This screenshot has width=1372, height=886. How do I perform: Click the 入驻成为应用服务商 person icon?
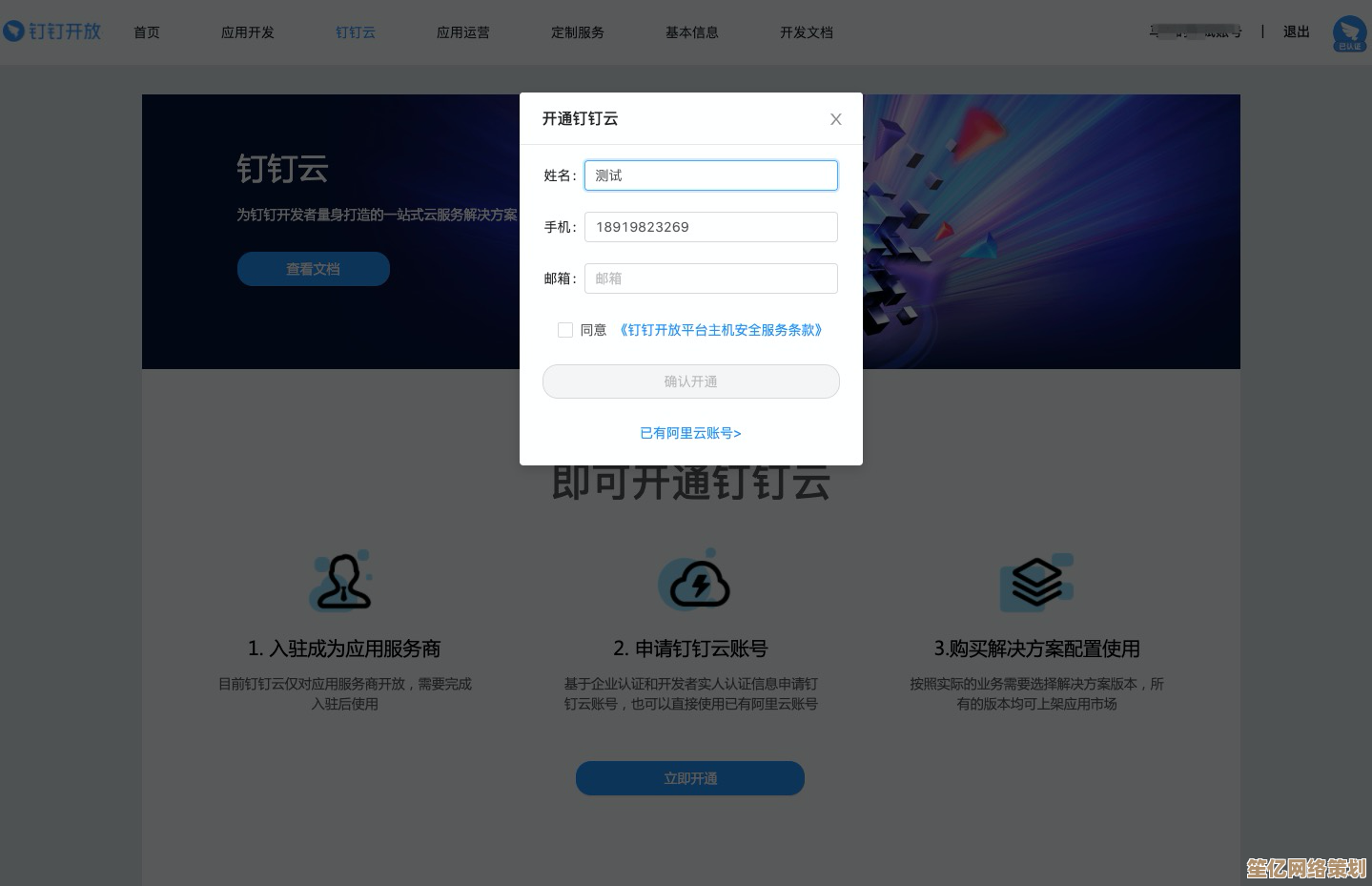point(341,580)
